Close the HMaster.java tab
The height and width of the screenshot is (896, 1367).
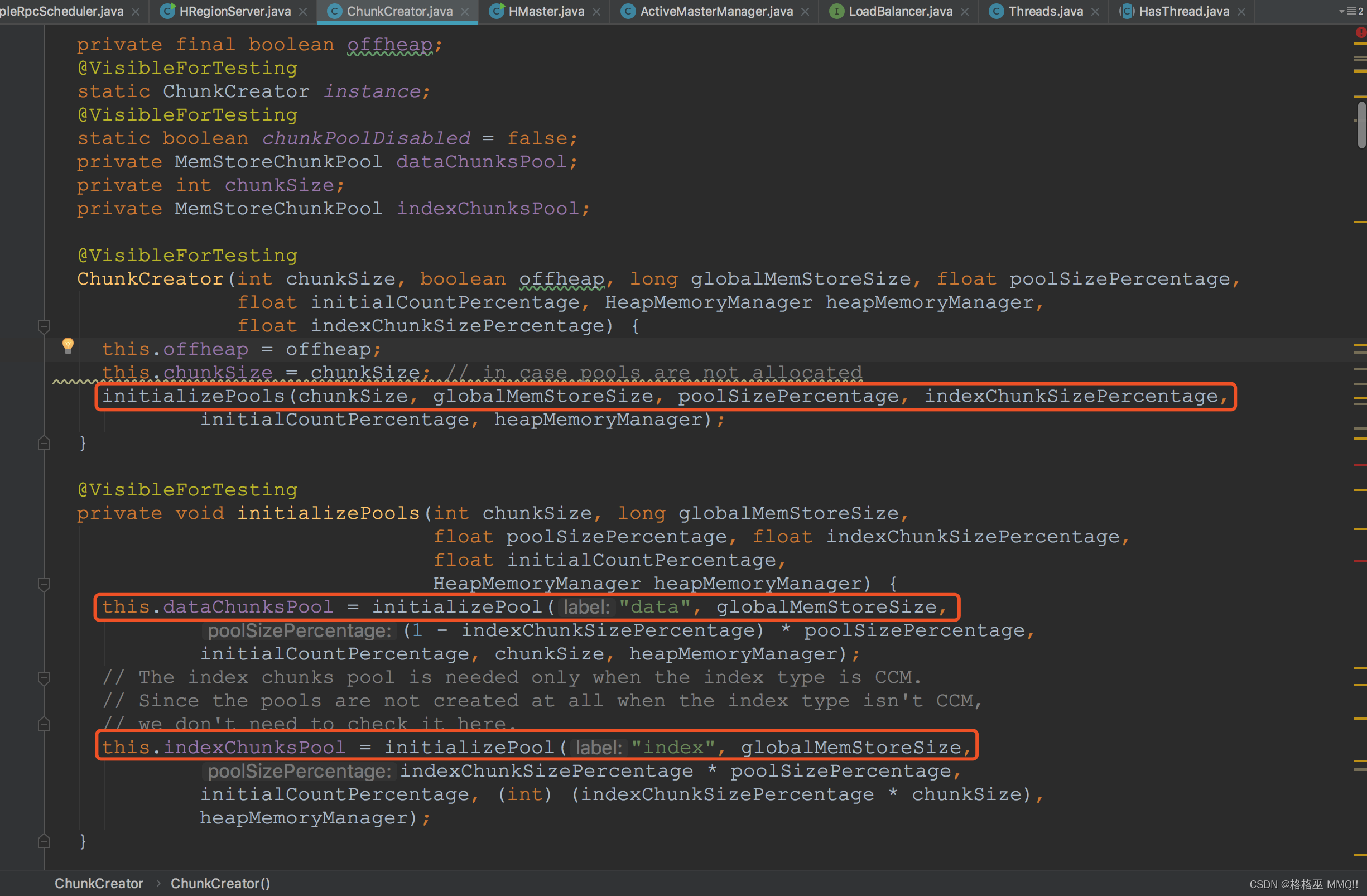point(596,12)
